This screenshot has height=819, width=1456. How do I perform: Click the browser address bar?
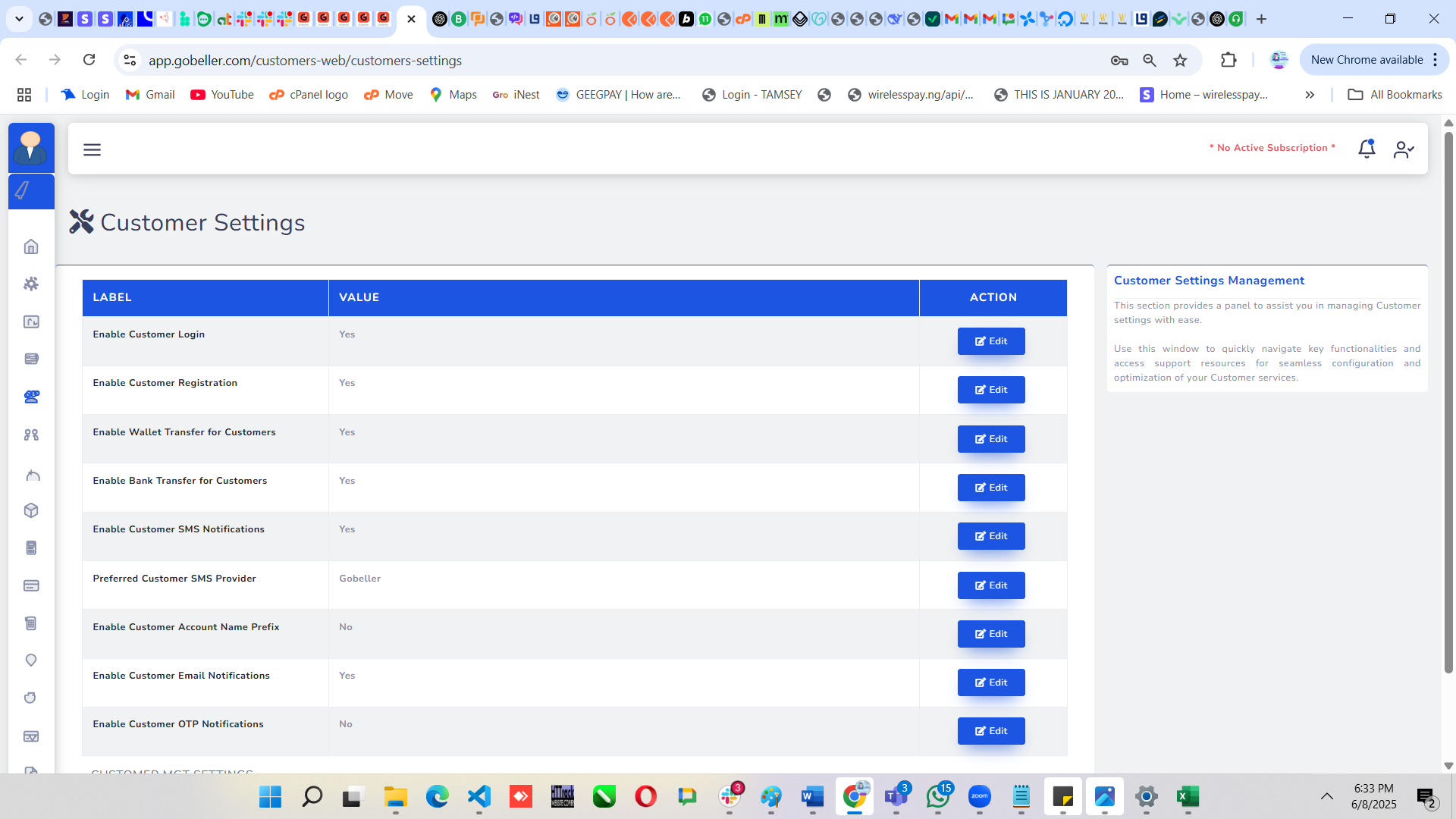607,61
